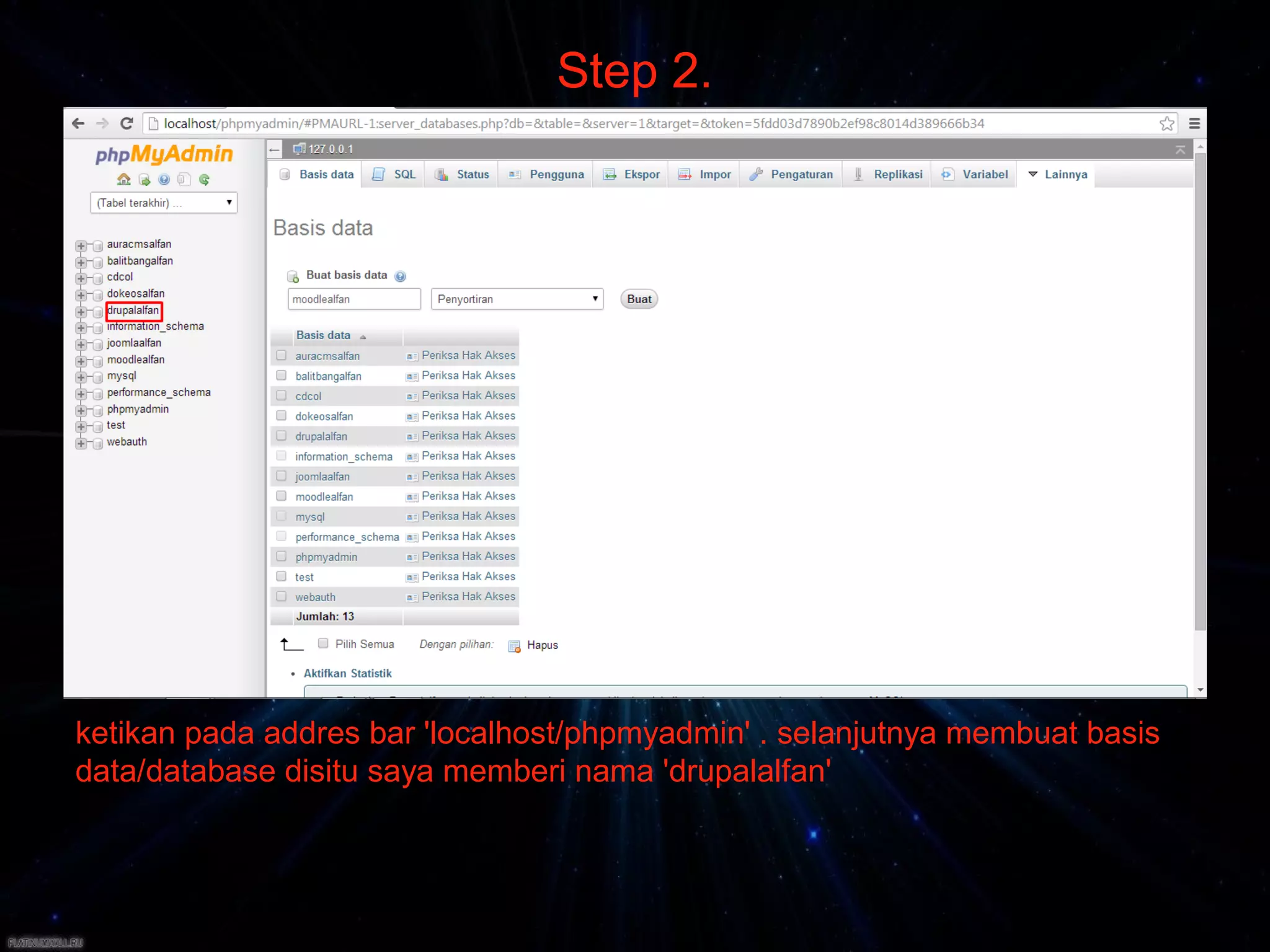Viewport: 1270px width, 952px height.
Task: Check the cdcol database checkbox
Action: click(282, 395)
